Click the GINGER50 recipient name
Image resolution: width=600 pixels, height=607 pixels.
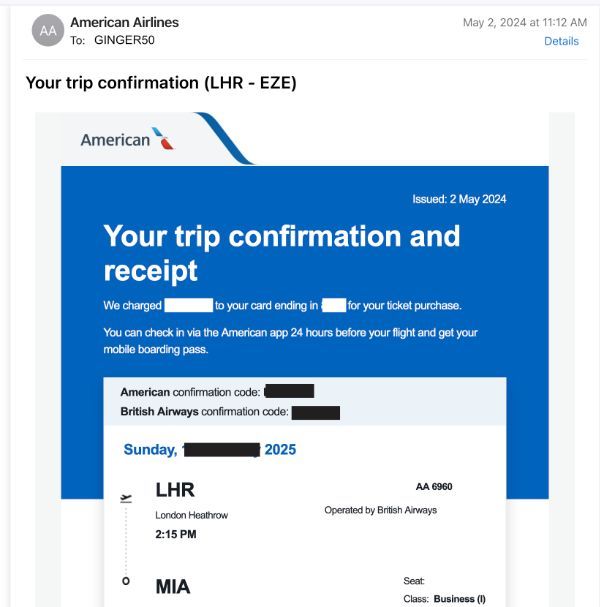click(124, 40)
